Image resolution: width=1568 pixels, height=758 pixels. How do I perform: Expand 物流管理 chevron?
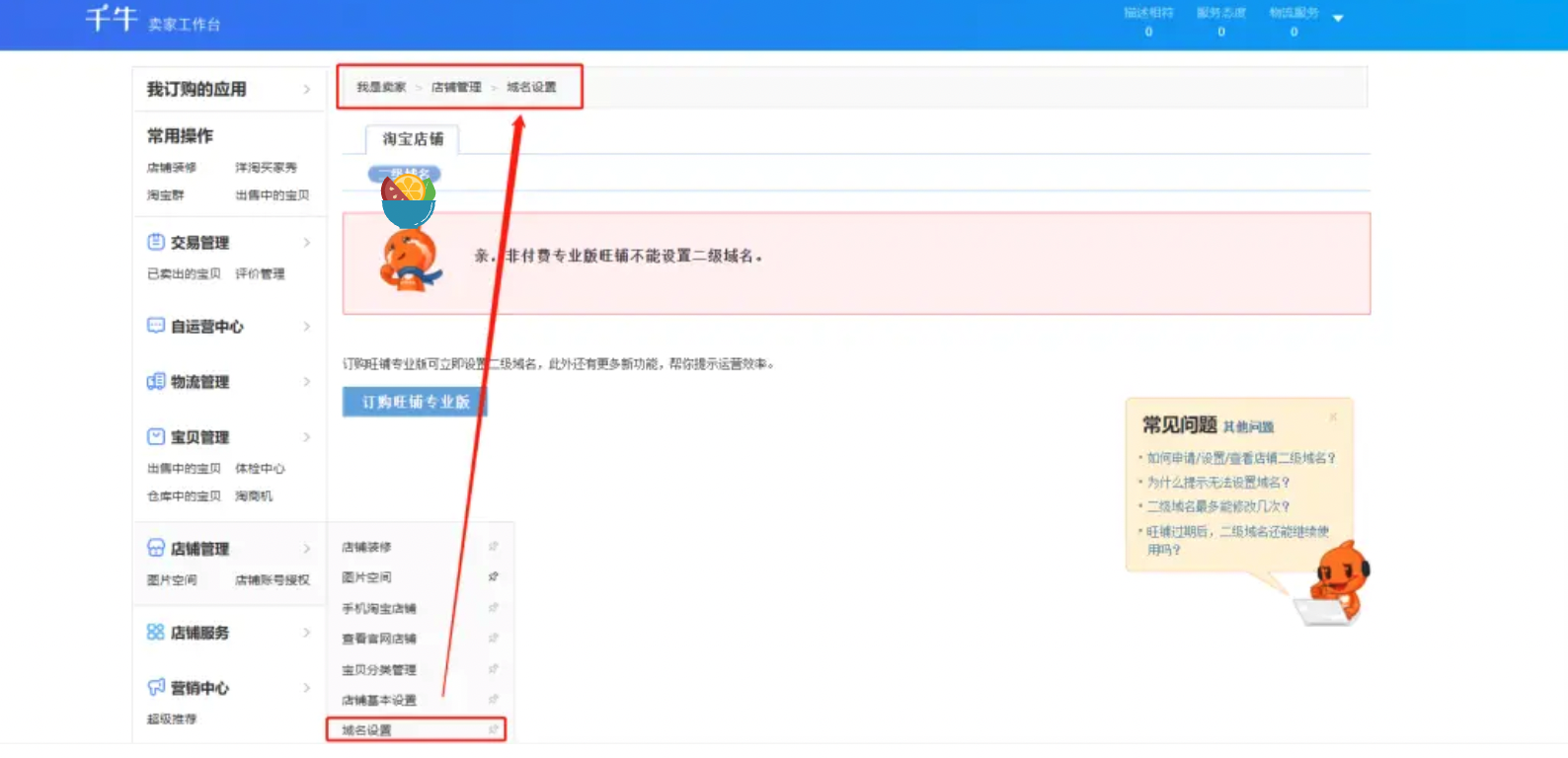(x=307, y=382)
